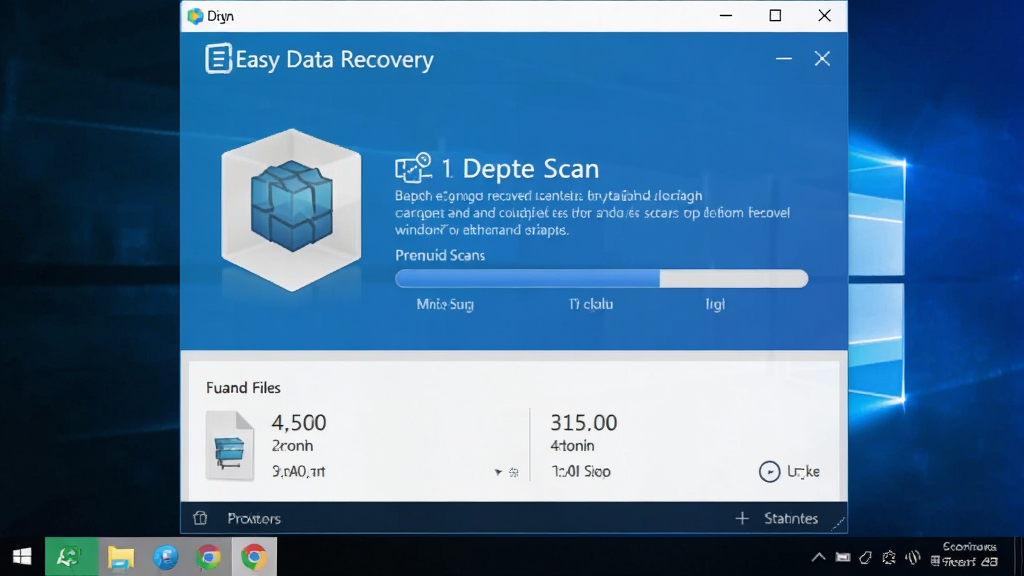Open the green app on the taskbar

tap(71, 556)
